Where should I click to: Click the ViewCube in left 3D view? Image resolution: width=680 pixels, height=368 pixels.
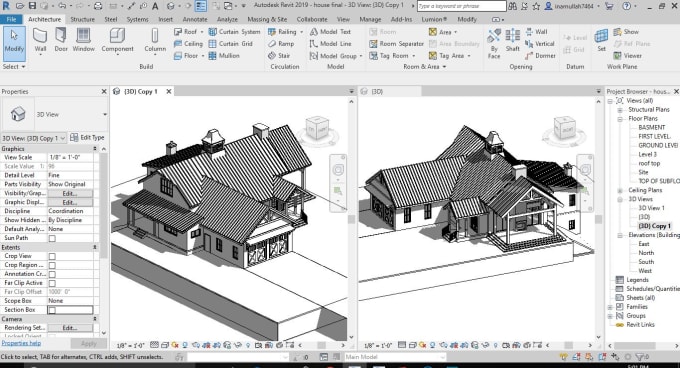(317, 128)
